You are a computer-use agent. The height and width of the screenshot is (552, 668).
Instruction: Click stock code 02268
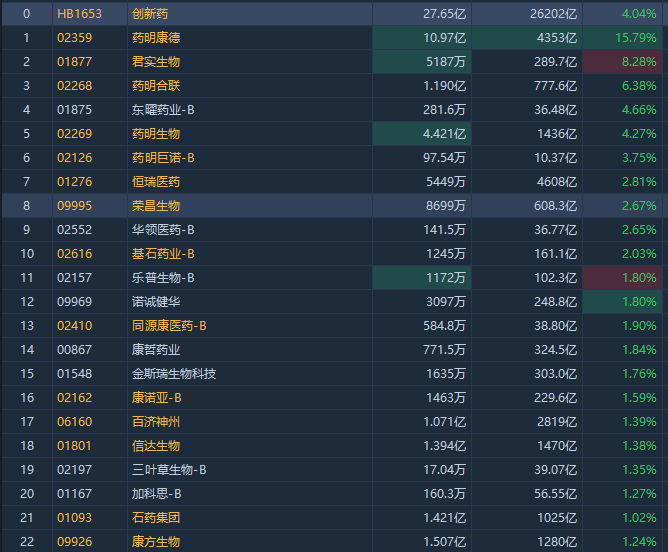75,86
